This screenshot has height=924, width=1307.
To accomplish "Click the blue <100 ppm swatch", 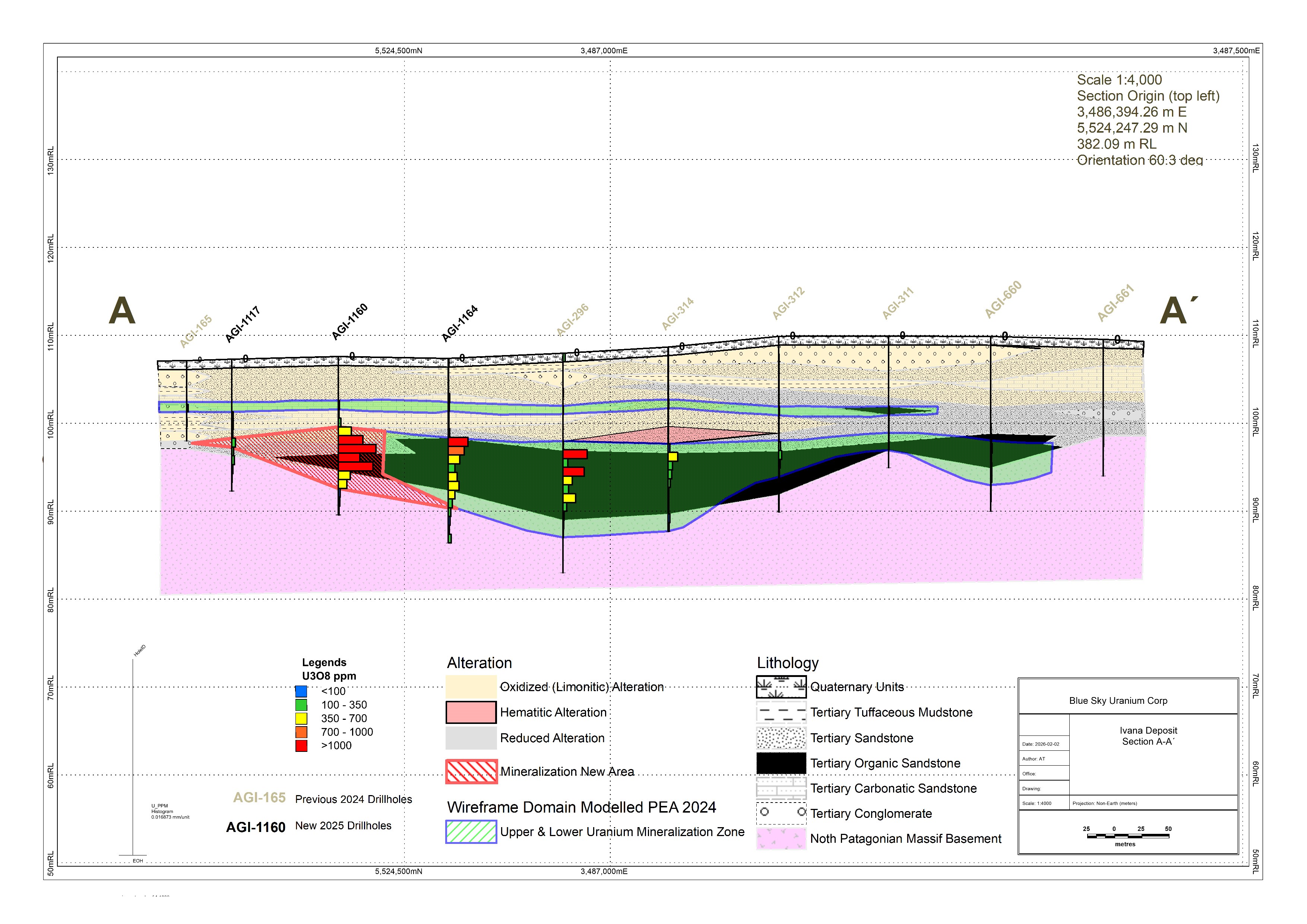I will [301, 691].
